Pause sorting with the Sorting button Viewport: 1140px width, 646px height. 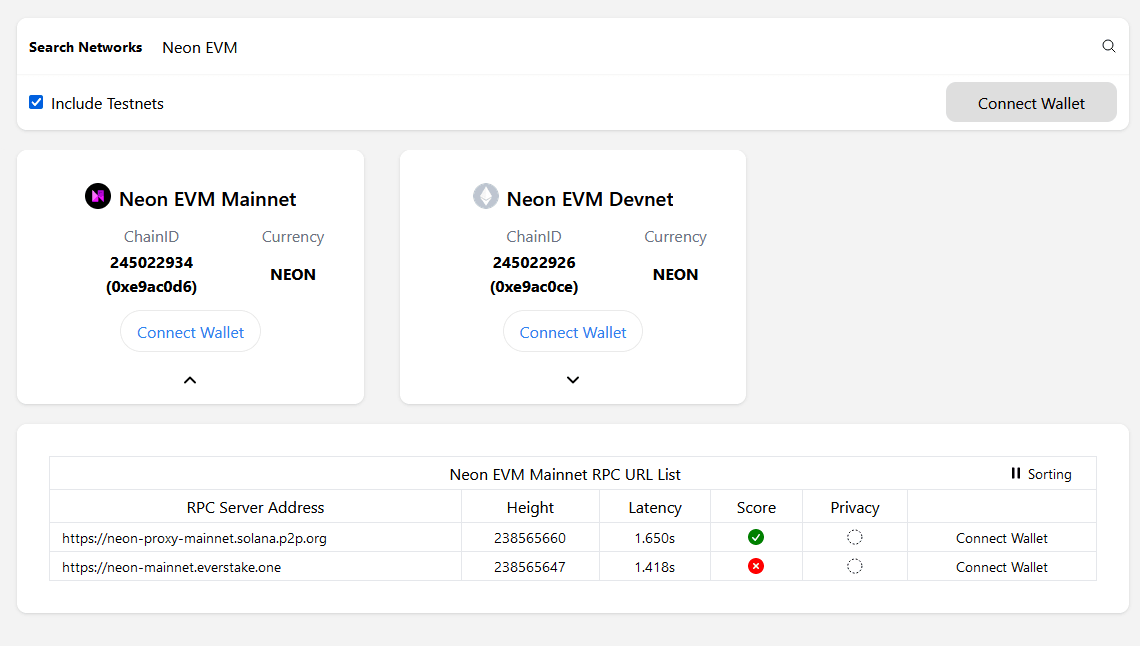coord(1041,474)
